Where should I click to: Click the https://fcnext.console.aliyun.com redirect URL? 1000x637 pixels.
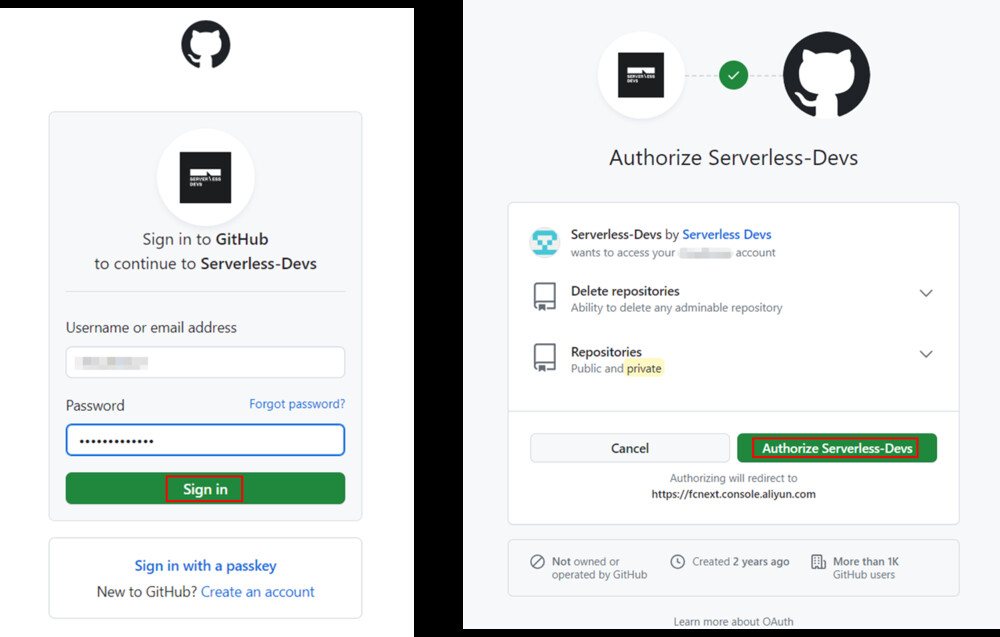point(733,494)
